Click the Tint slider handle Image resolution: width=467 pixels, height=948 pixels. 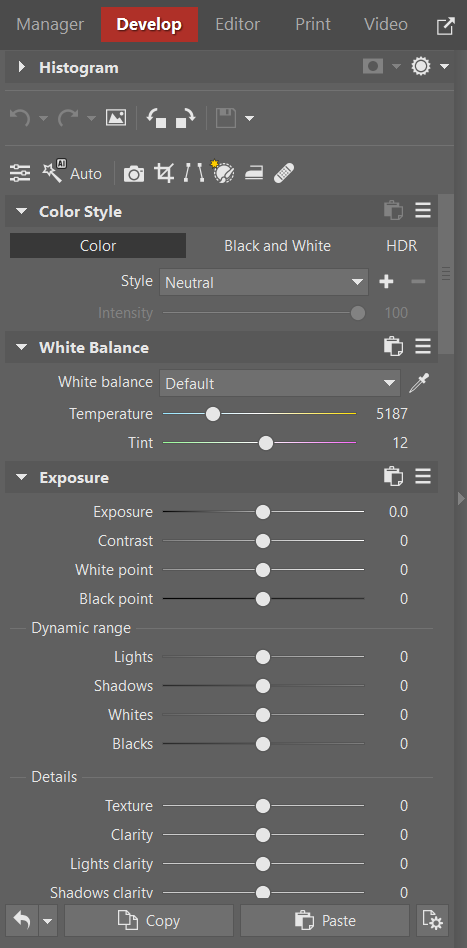pyautogui.click(x=266, y=443)
